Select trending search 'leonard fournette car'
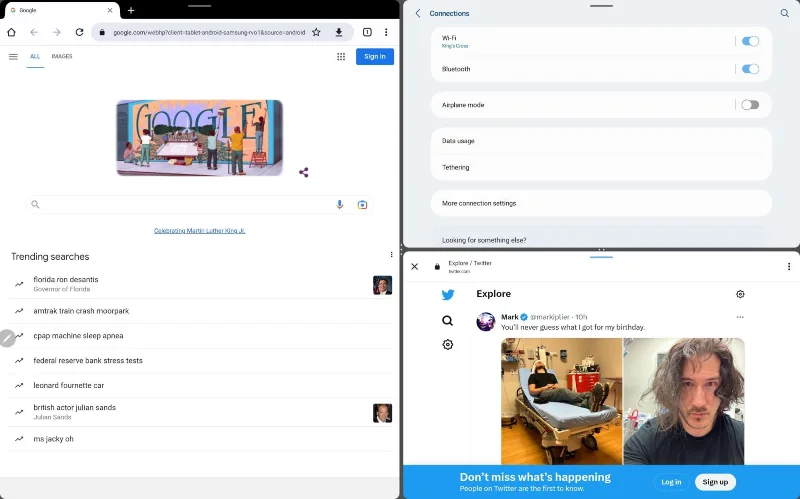This screenshot has width=800, height=499. (200, 385)
